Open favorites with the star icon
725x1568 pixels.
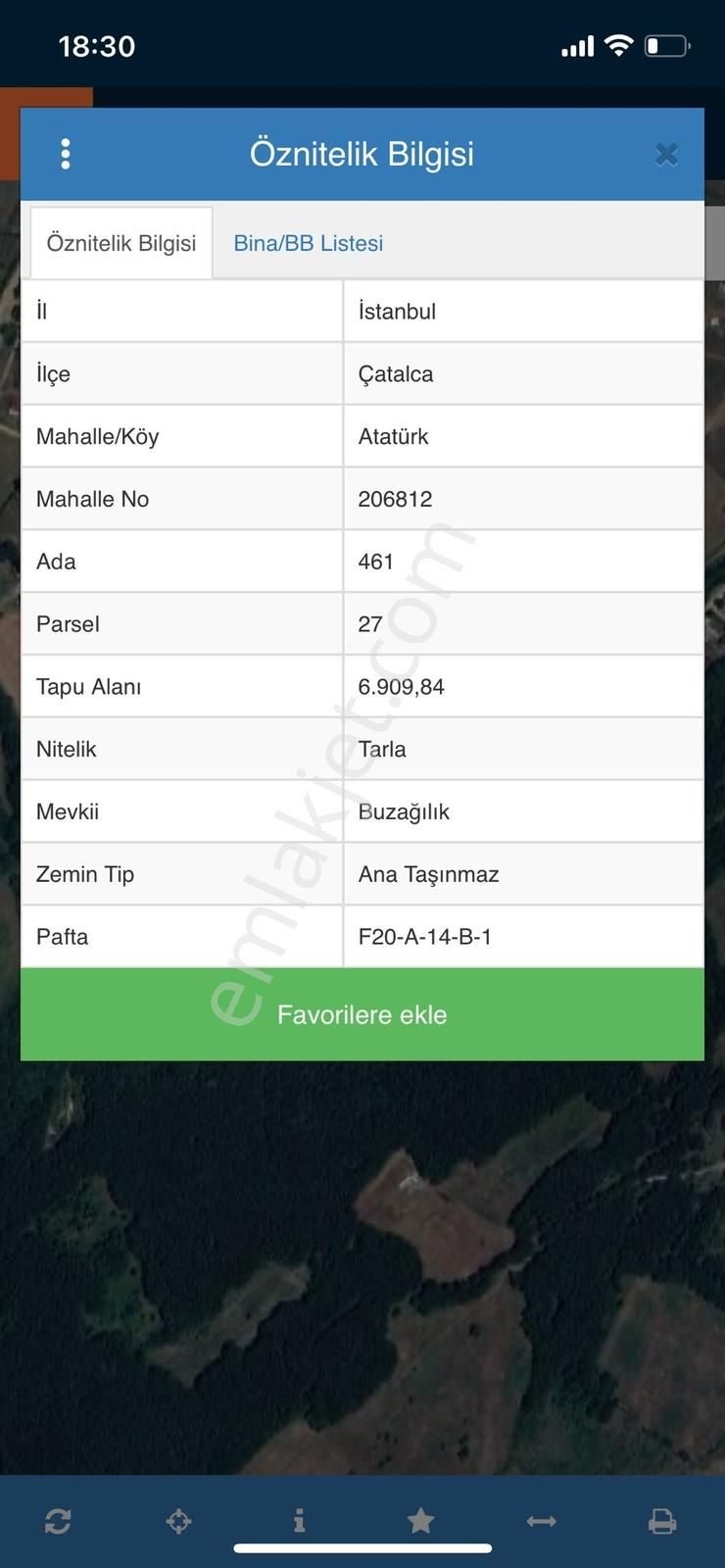[x=420, y=1521]
